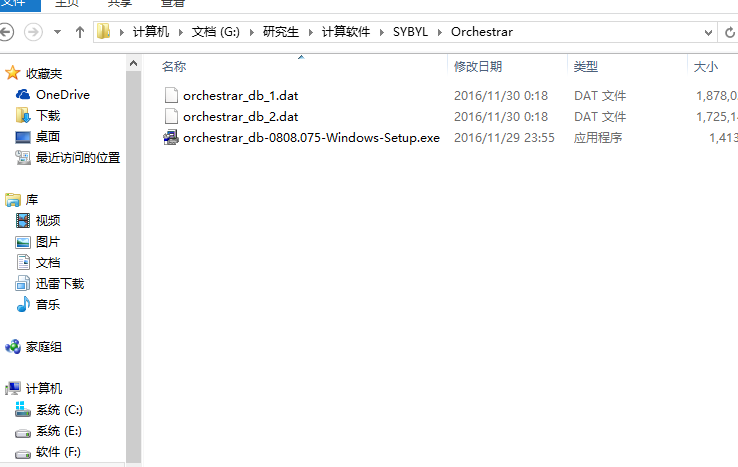Viewport: 738px width, 467px height.
Task: Click the Back navigation arrow
Action: (x=6, y=32)
